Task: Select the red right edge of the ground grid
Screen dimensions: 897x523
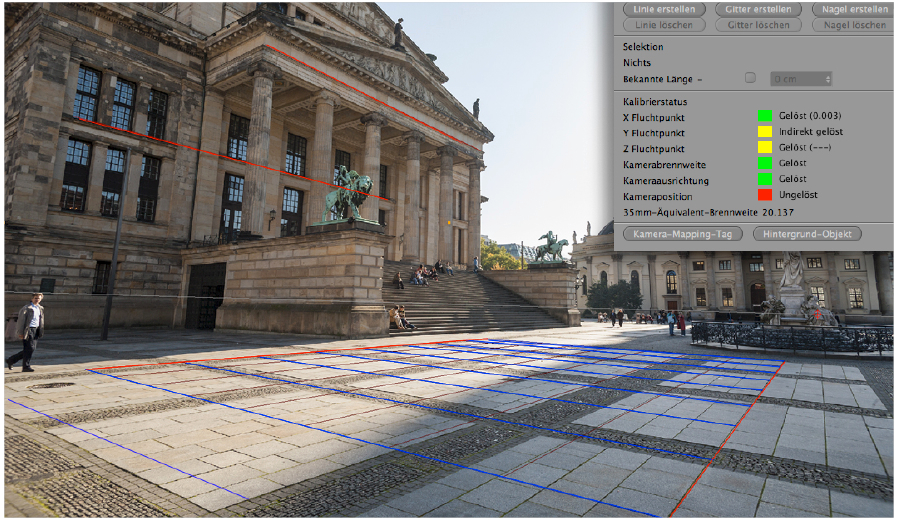Action: (x=726, y=439)
